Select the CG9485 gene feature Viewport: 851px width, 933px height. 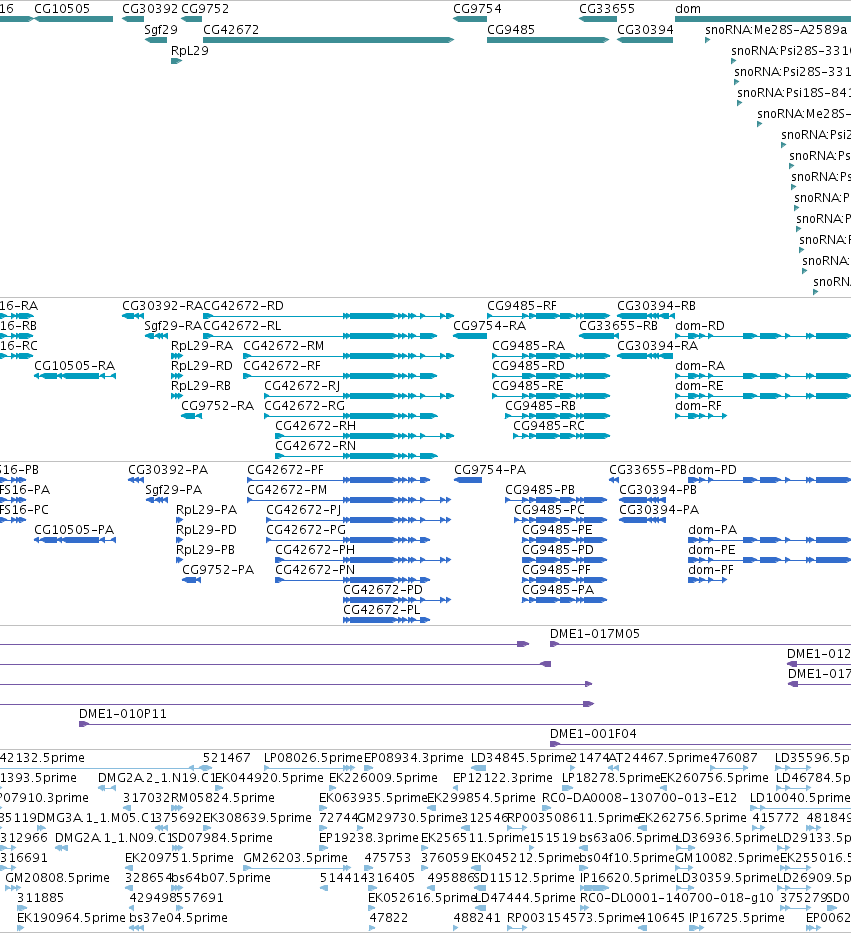coord(548,40)
